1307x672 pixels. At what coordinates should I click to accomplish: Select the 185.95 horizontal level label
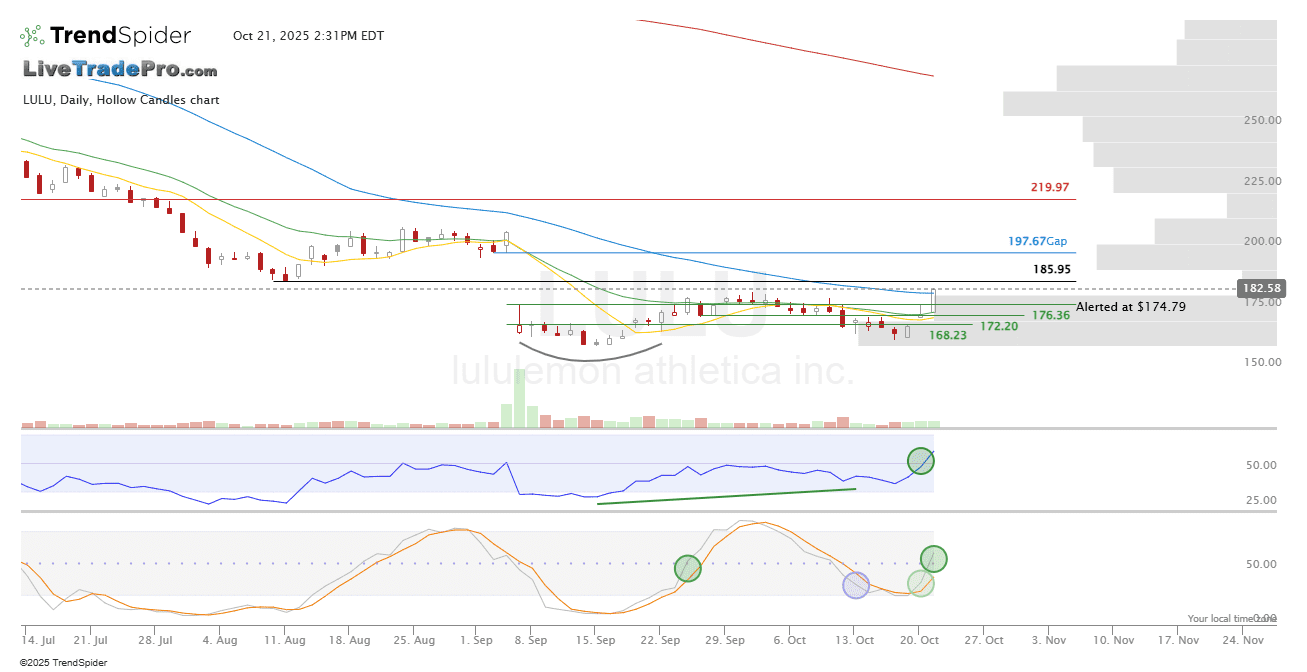[x=1051, y=269]
